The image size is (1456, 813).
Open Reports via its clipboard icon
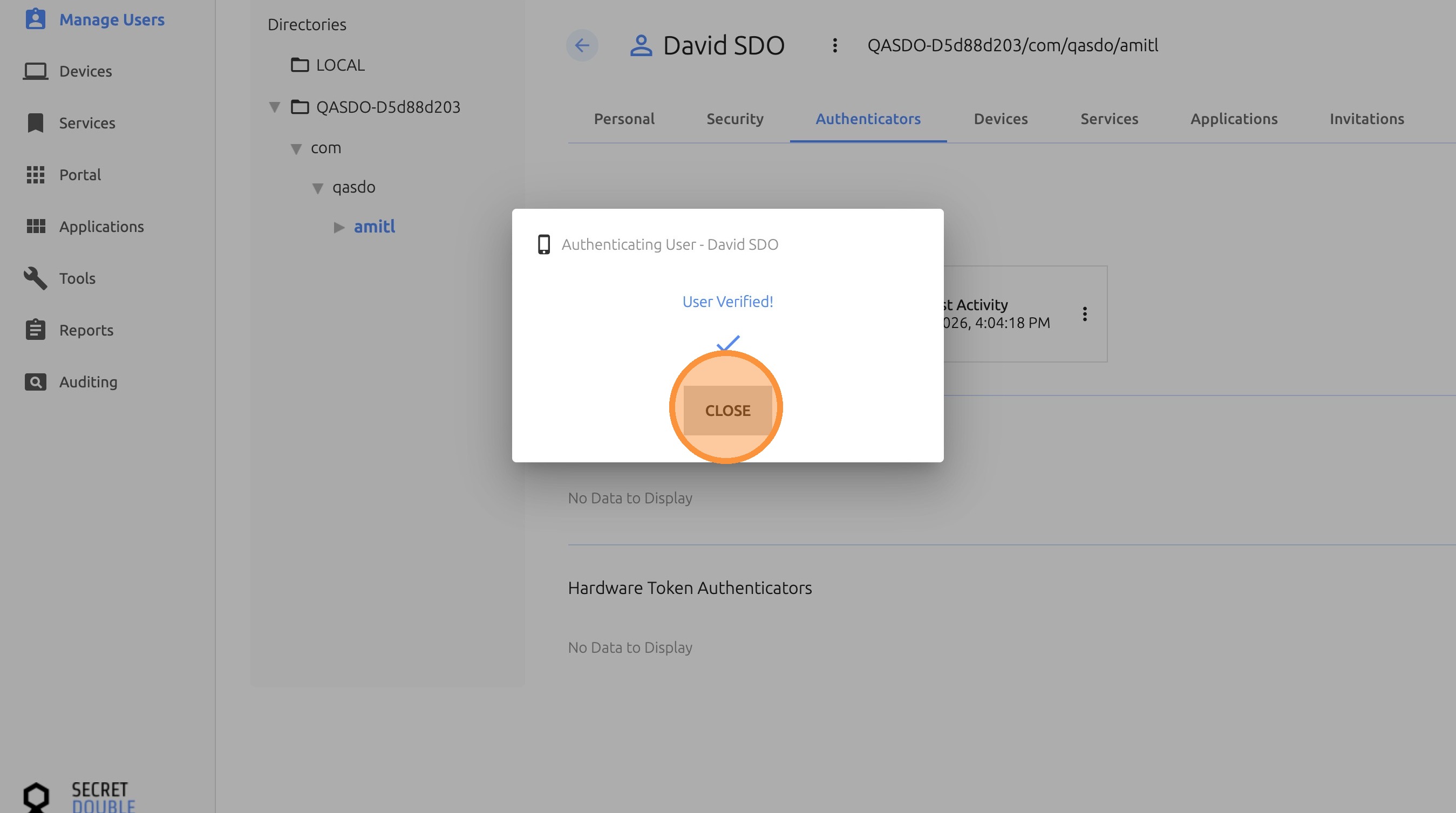35,330
